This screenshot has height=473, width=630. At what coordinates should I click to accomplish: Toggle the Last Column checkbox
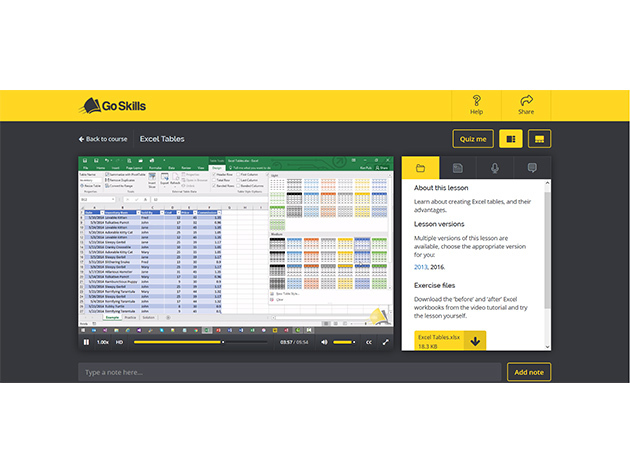[x=238, y=180]
